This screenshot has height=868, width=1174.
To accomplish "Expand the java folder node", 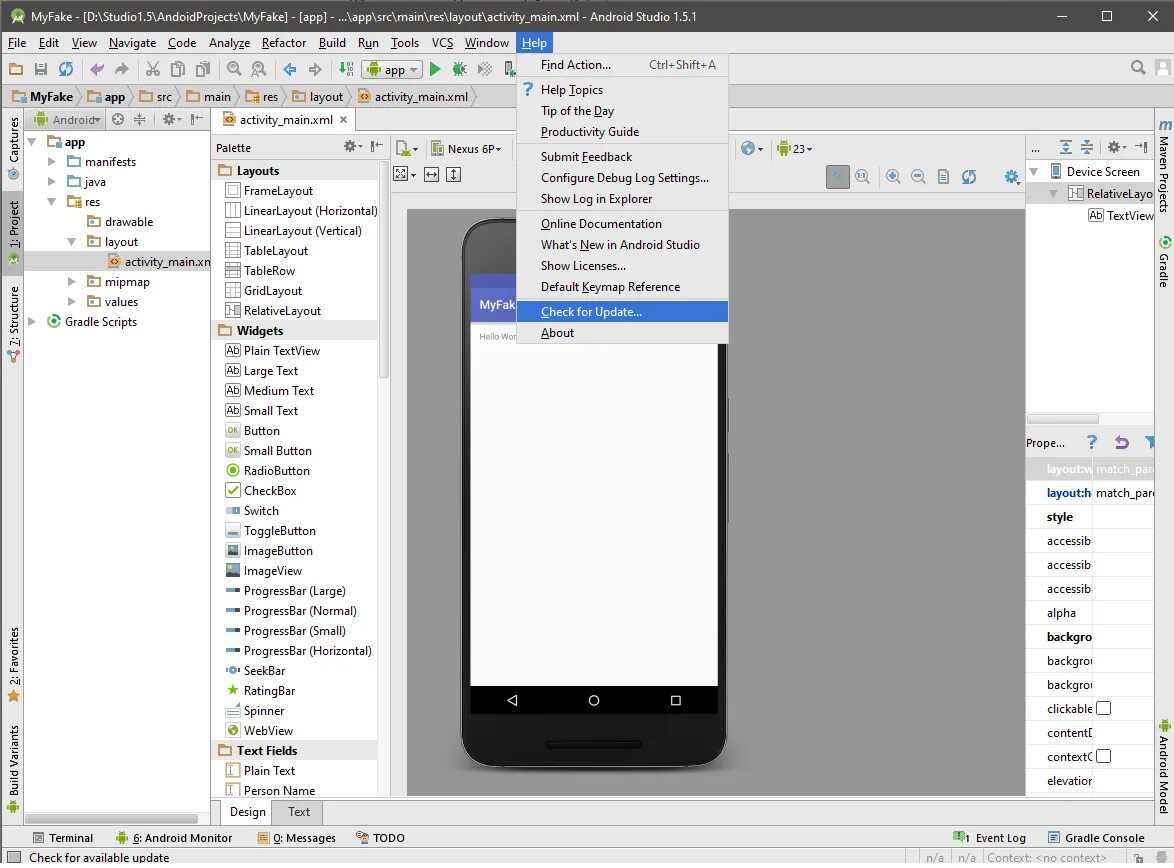I will pyautogui.click(x=52, y=182).
